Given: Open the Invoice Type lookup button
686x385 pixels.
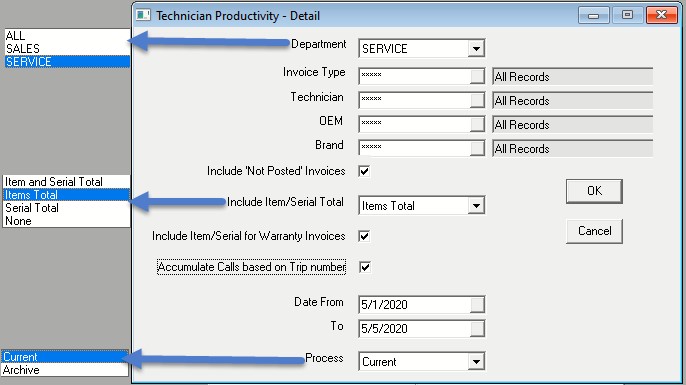Looking at the screenshot, I should (477, 76).
